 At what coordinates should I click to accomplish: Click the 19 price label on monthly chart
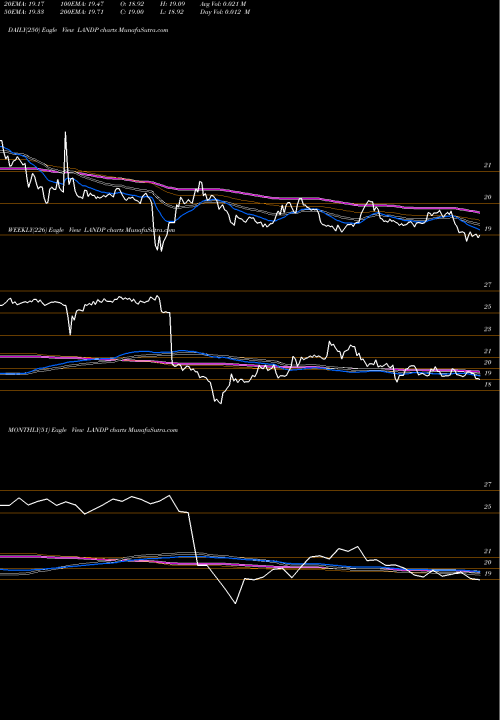[488, 574]
